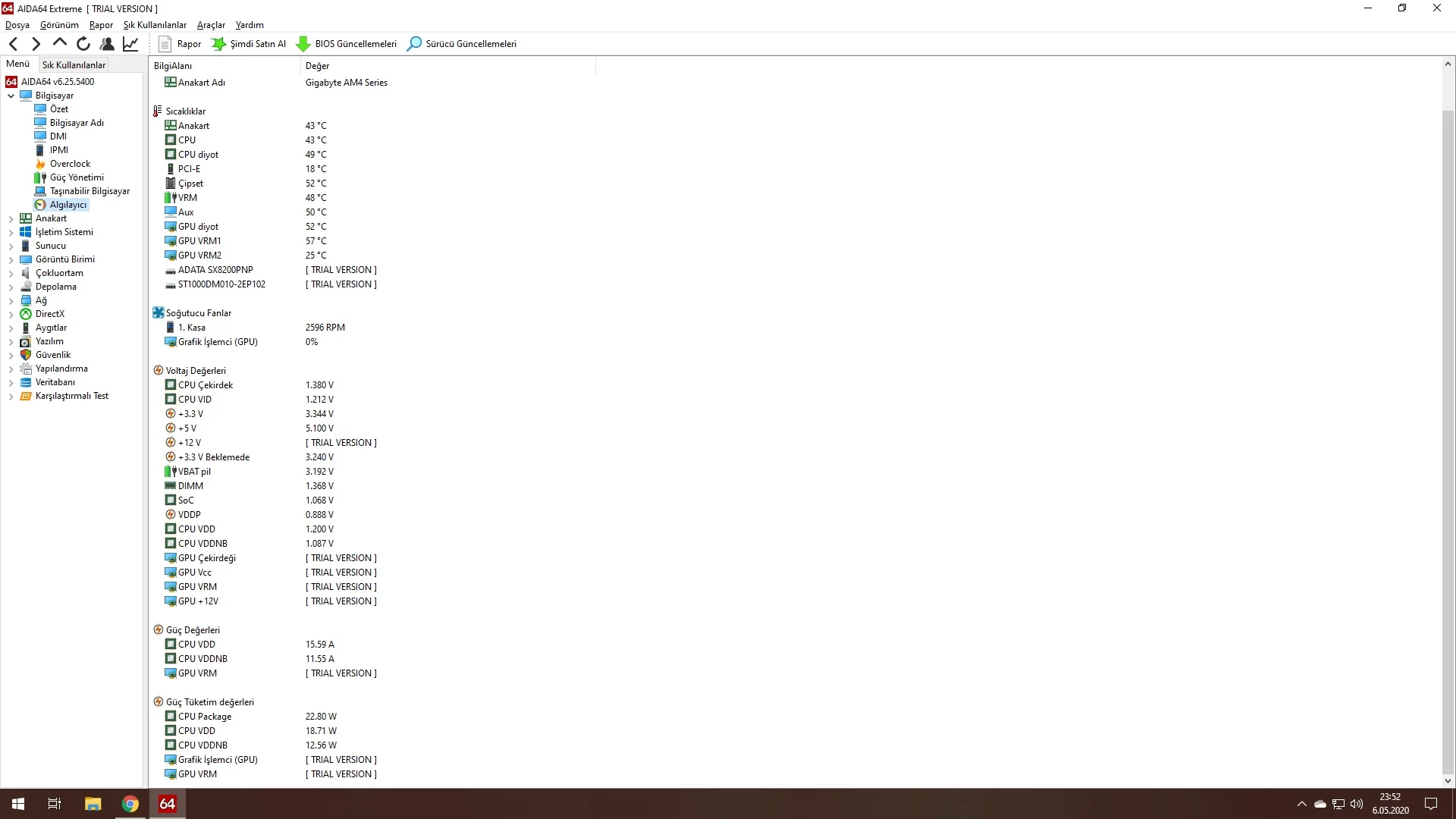Open Sürücü Güncellemeleri driver updates
Image resolution: width=1456 pixels, height=819 pixels.
tap(462, 44)
